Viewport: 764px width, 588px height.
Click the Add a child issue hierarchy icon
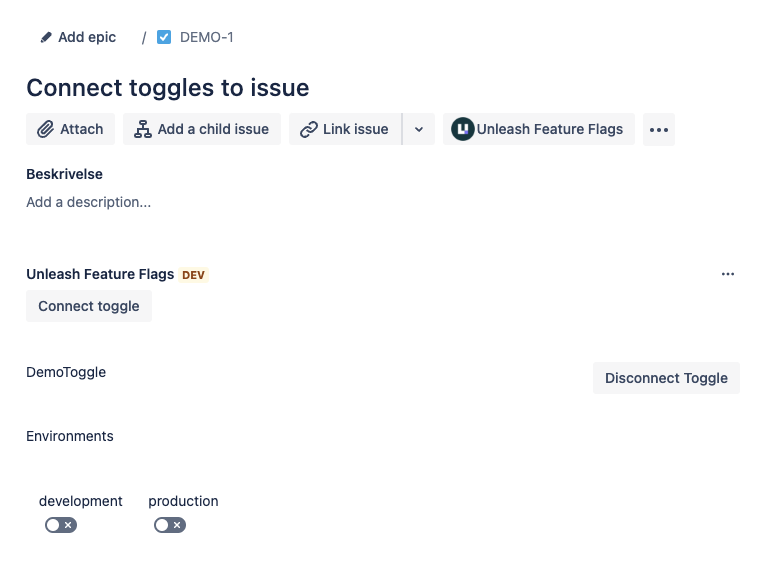point(143,129)
